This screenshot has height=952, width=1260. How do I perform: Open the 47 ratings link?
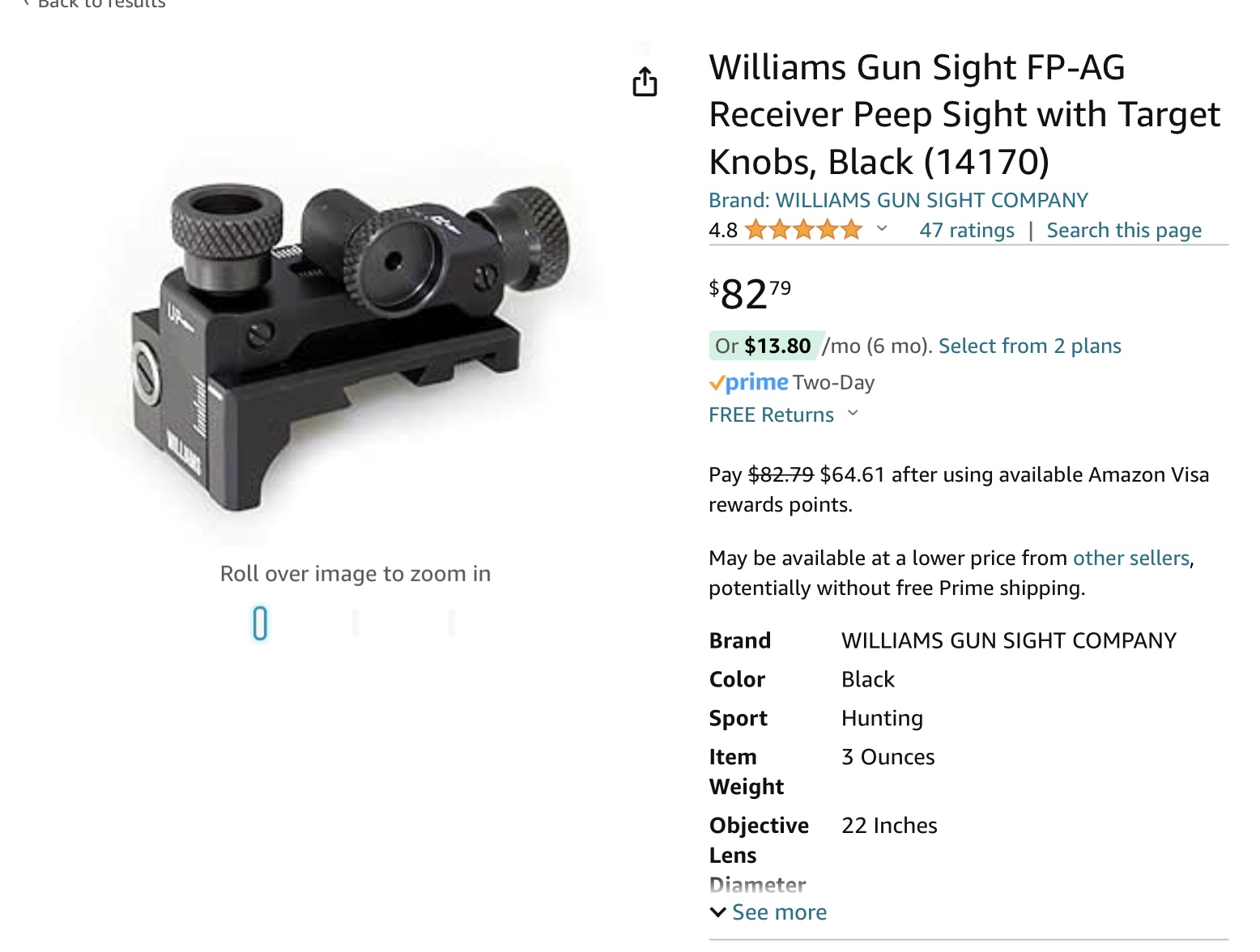pyautogui.click(x=967, y=231)
